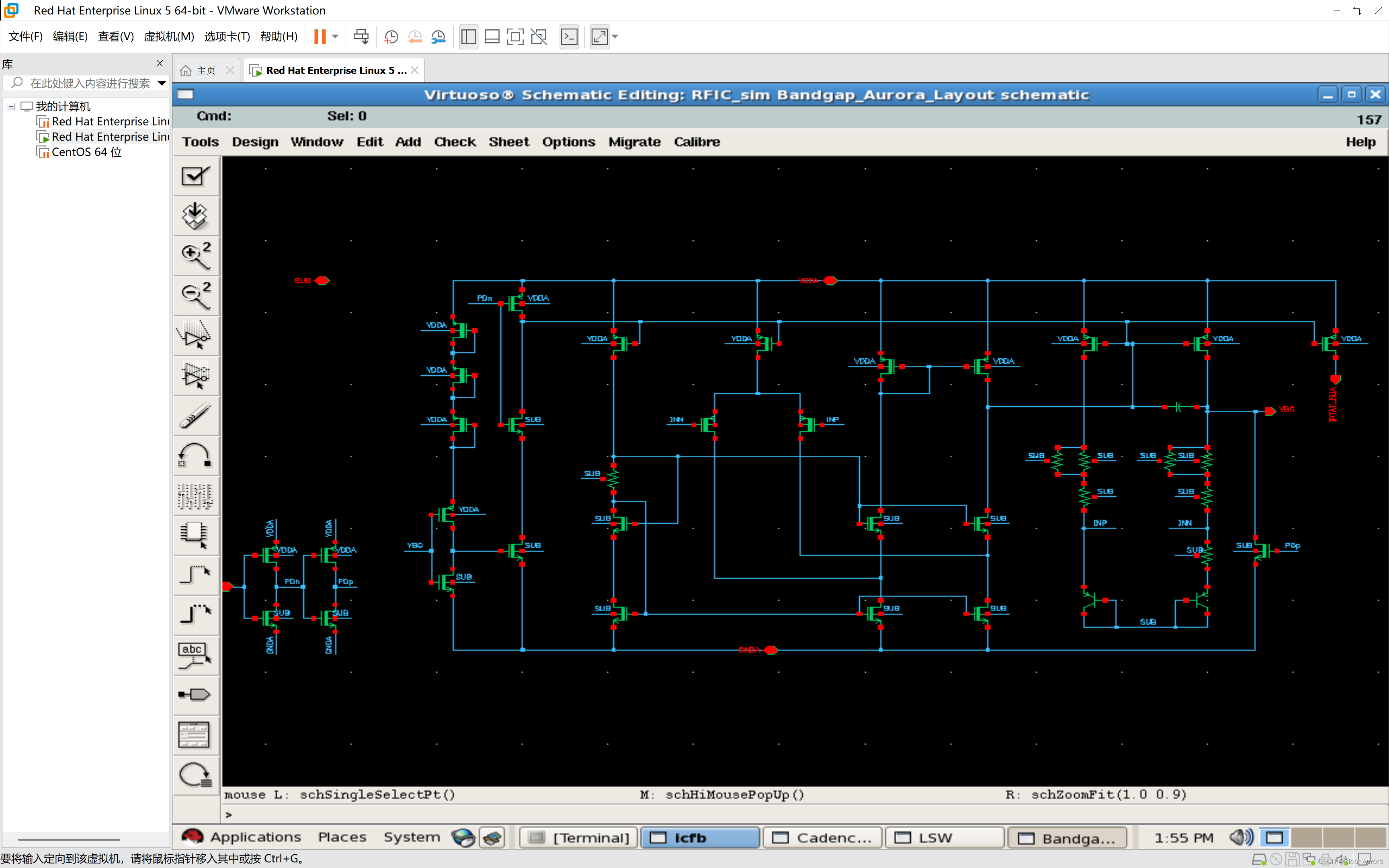Viewport: 1389px width, 868px height.
Task: Click the Check and Save icon
Action: click(x=195, y=176)
